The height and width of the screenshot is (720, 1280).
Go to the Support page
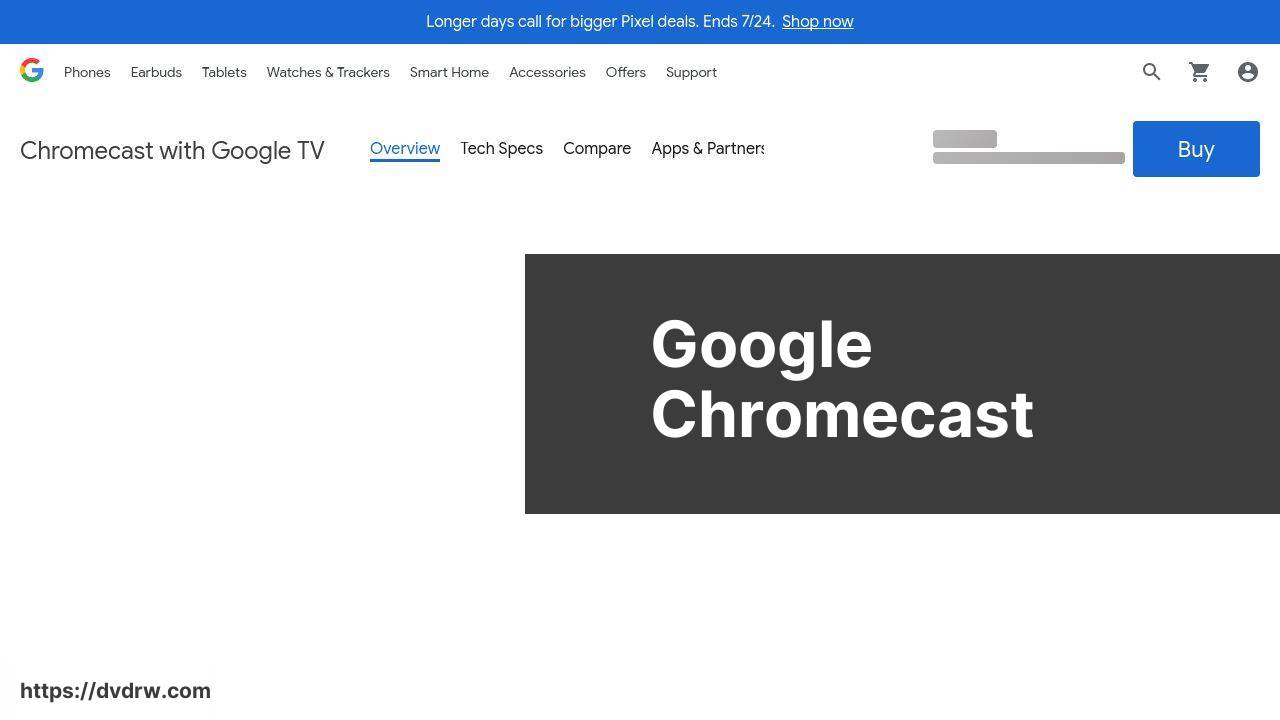tap(691, 72)
